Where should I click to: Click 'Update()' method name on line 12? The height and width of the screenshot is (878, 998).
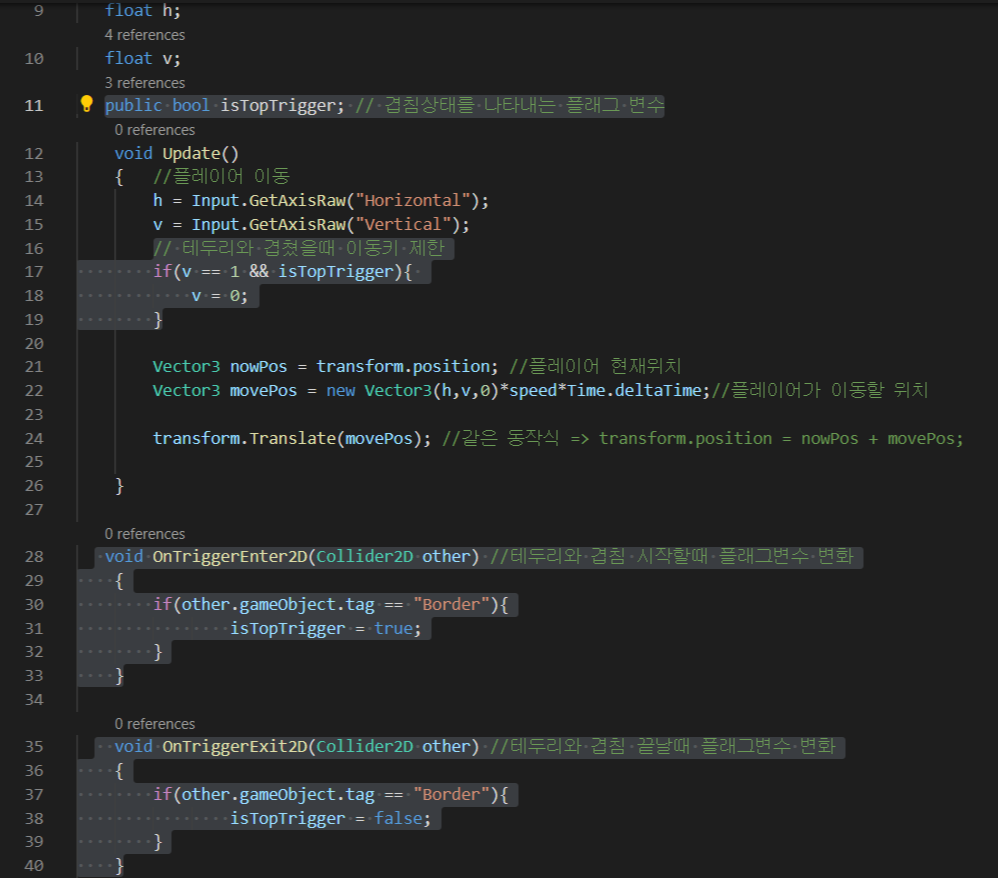(200, 153)
